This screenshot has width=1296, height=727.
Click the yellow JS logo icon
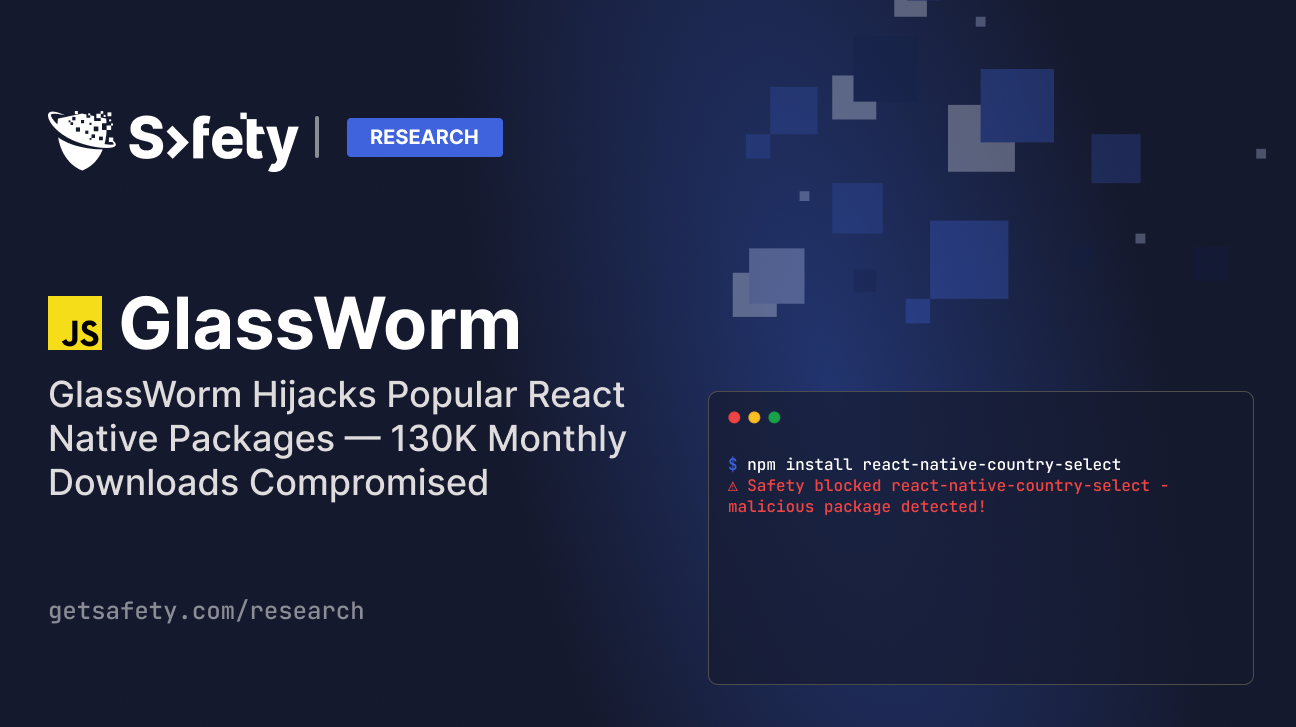click(75, 323)
